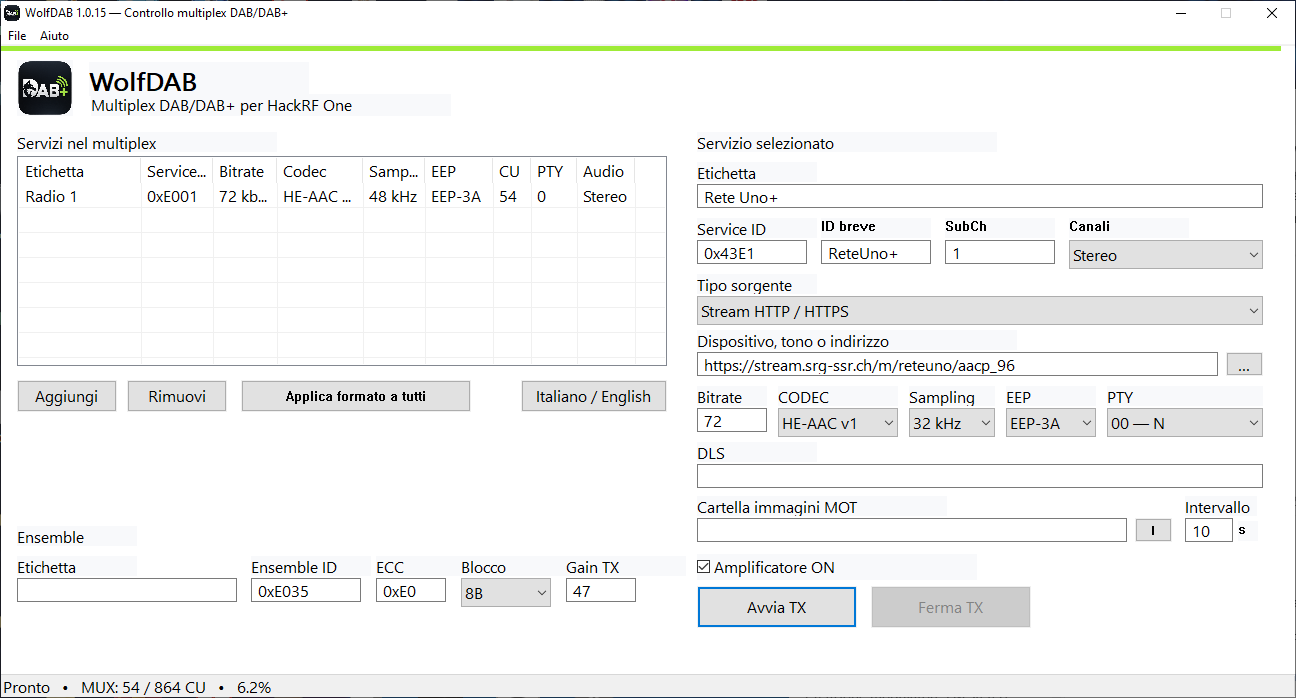Click the Rimuovi button
1296x698 pixels.
[x=177, y=396]
